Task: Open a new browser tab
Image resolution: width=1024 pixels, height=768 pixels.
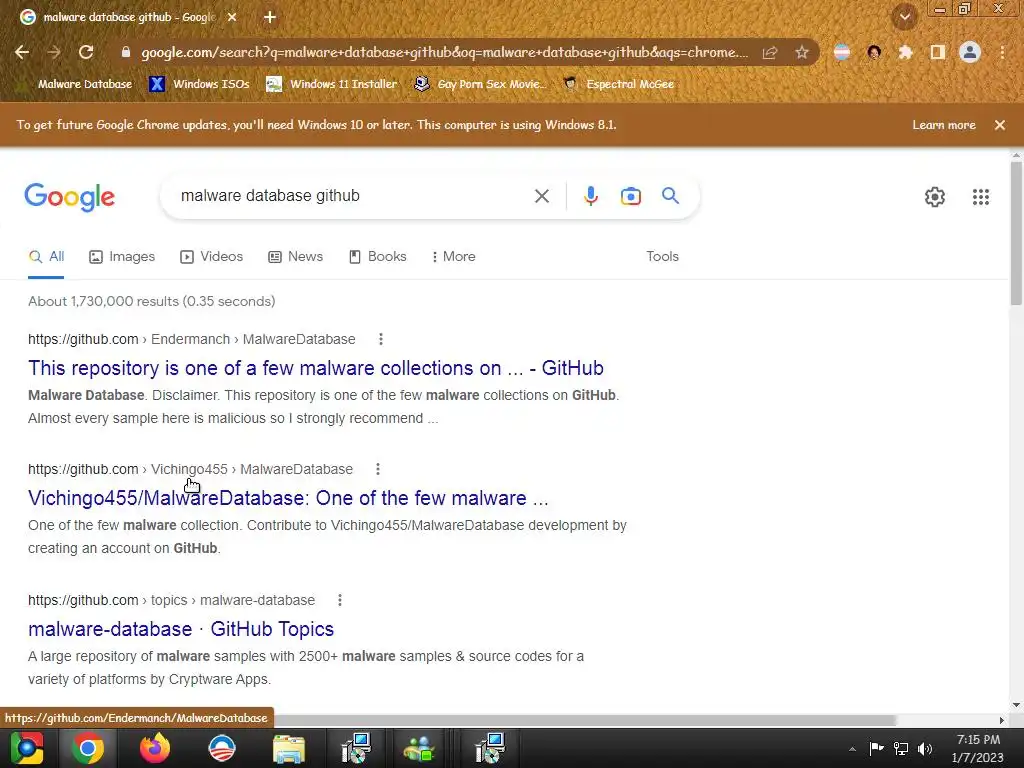Action: (x=270, y=18)
